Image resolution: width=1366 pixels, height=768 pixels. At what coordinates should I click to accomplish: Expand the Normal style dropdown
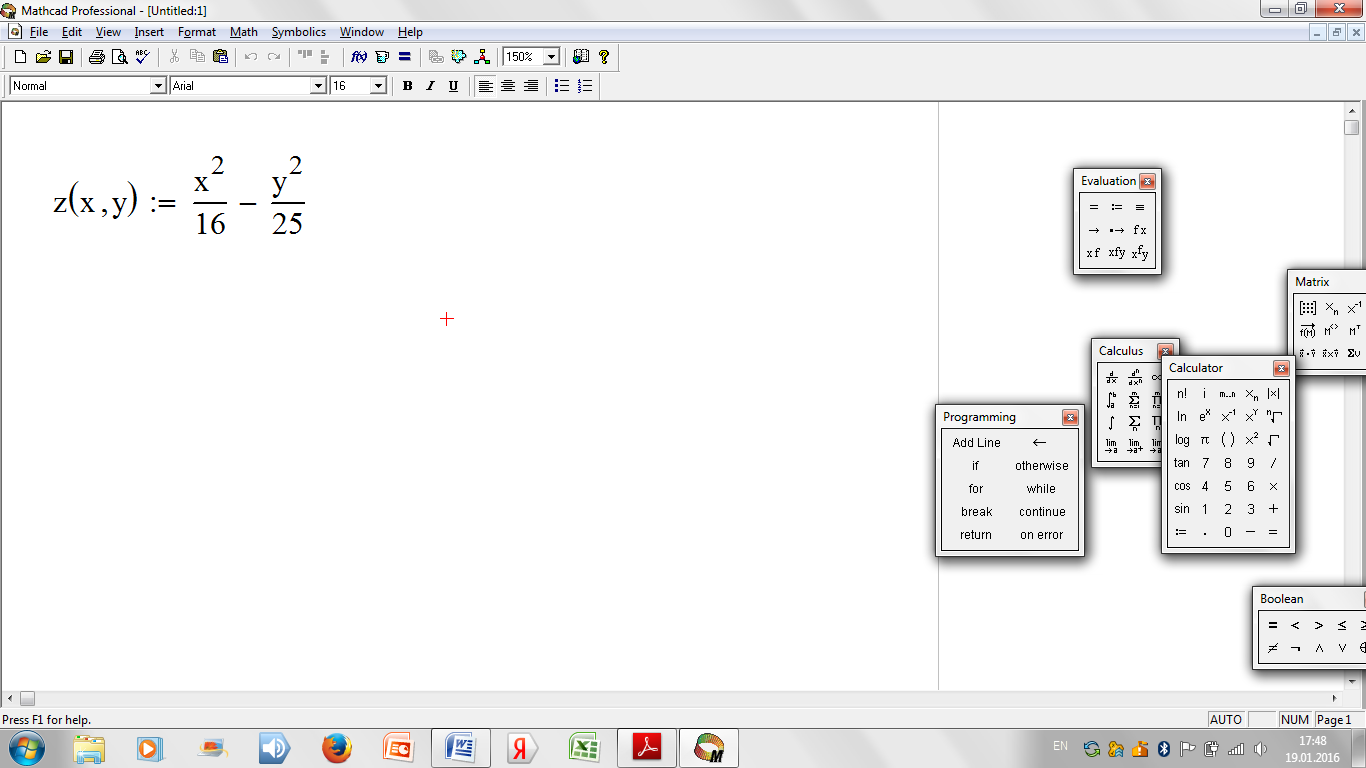click(157, 86)
